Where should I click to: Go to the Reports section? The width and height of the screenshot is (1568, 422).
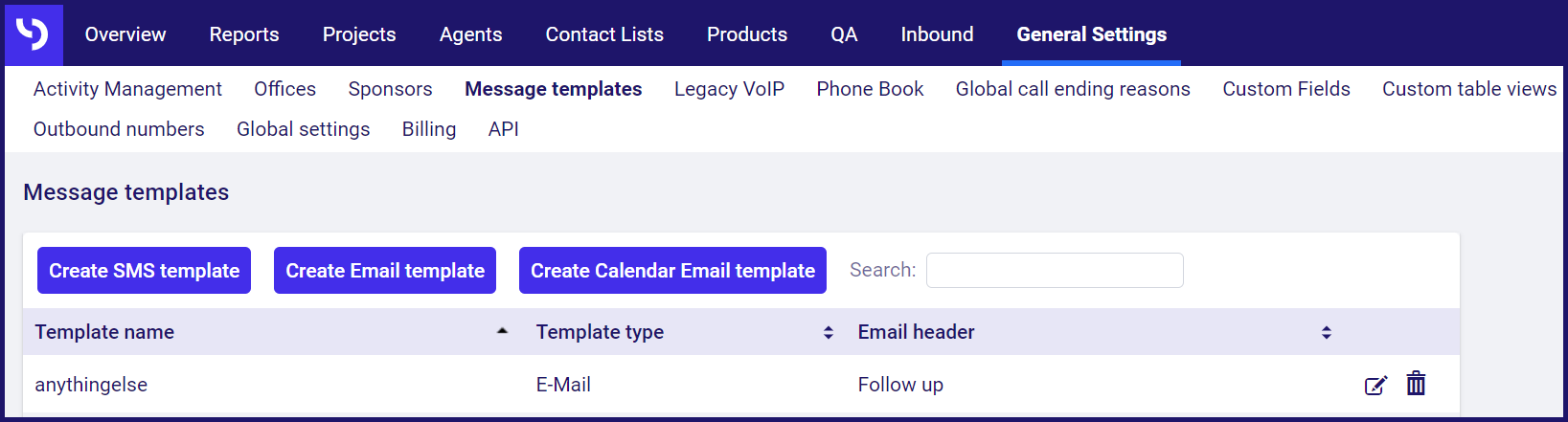(x=244, y=34)
